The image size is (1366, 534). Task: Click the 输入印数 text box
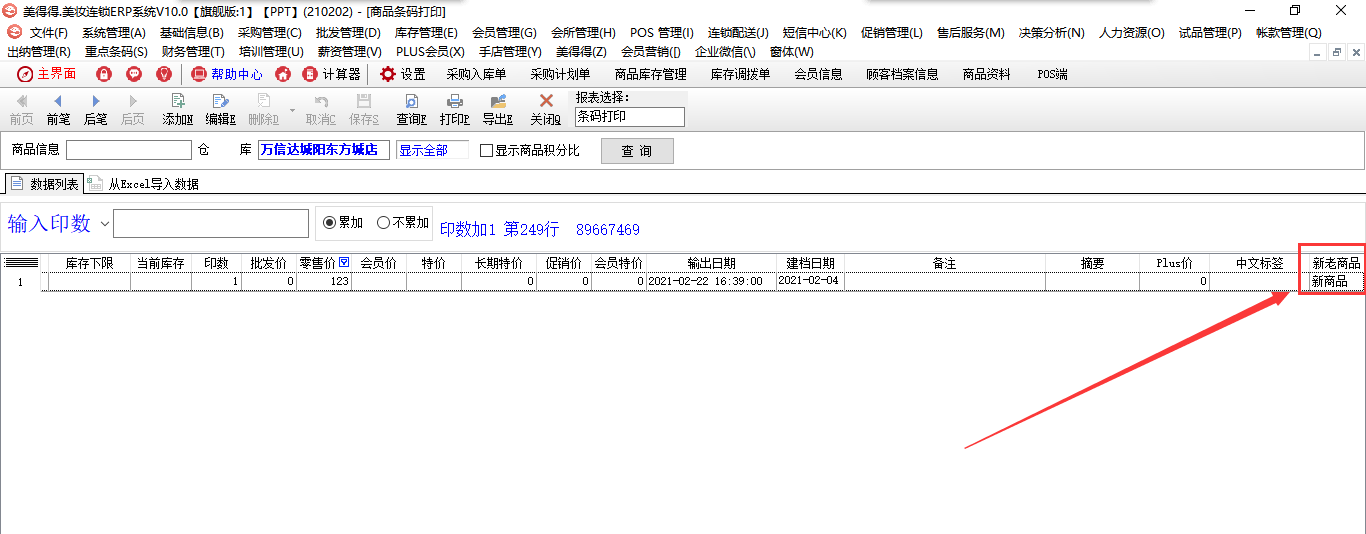tap(211, 223)
